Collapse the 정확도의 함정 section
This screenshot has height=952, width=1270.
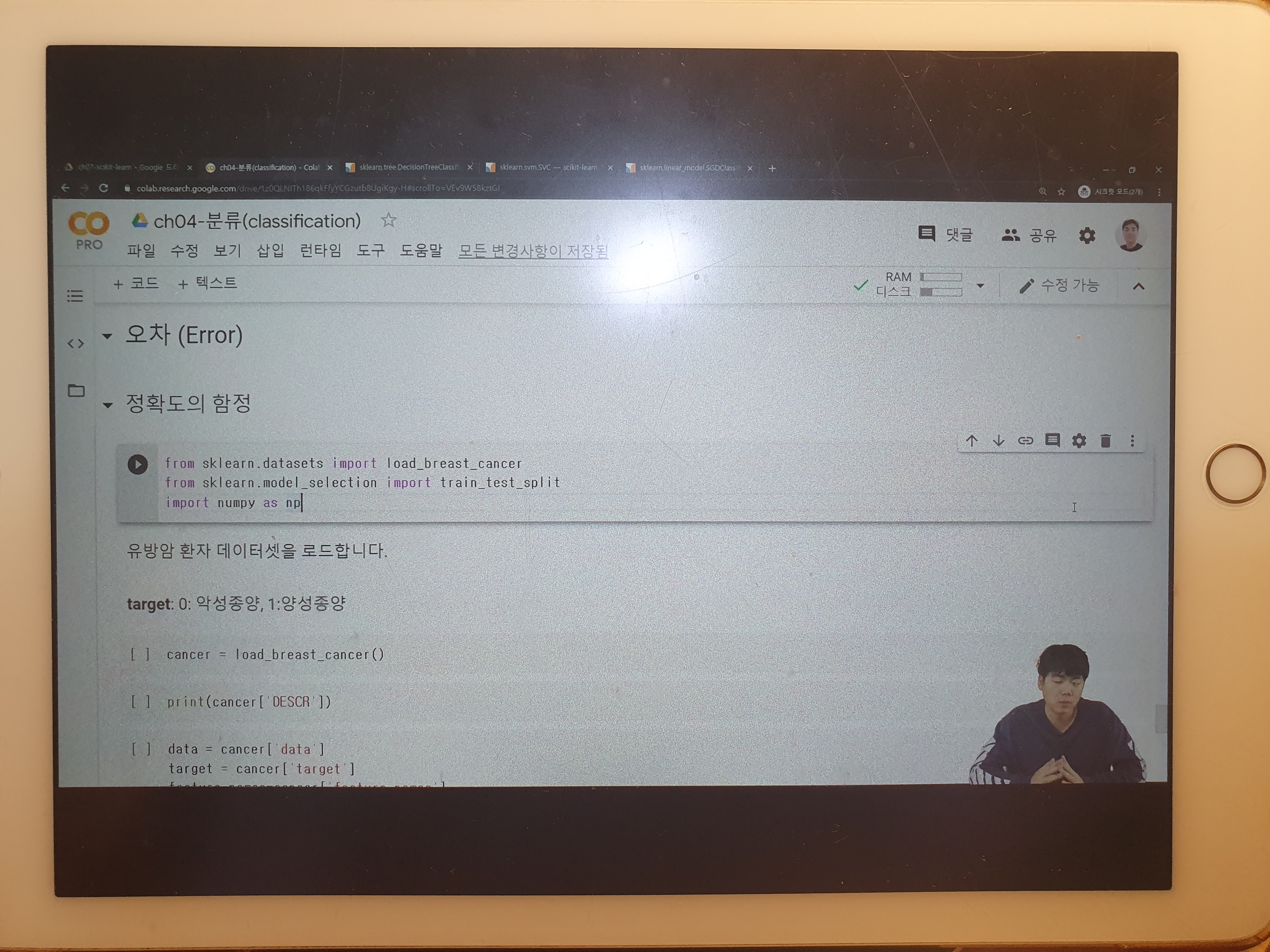point(107,405)
